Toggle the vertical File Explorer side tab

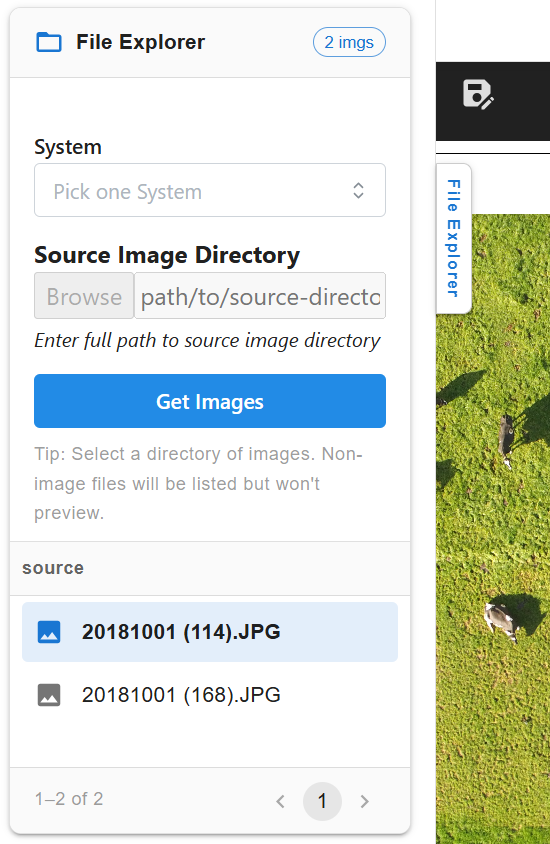[454, 238]
